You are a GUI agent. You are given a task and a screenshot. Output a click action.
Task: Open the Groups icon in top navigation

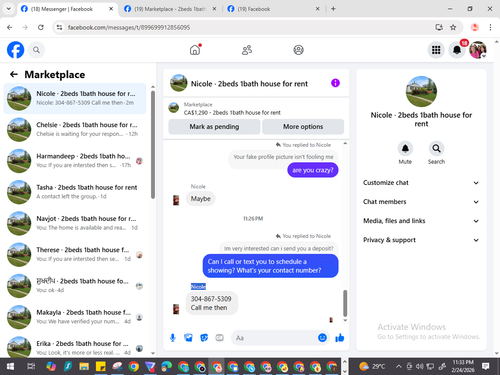click(x=298, y=50)
